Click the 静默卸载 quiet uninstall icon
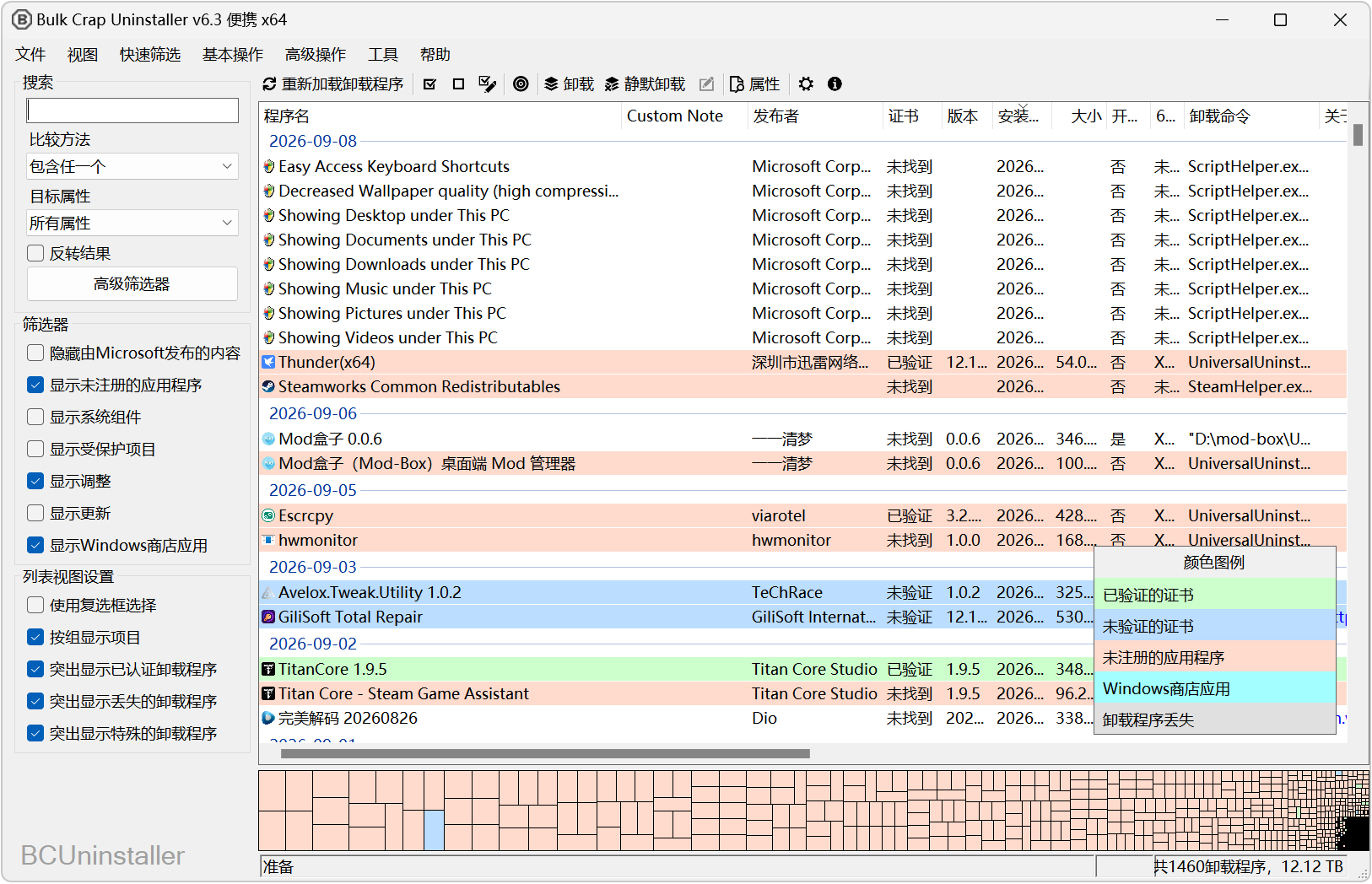 tap(613, 84)
